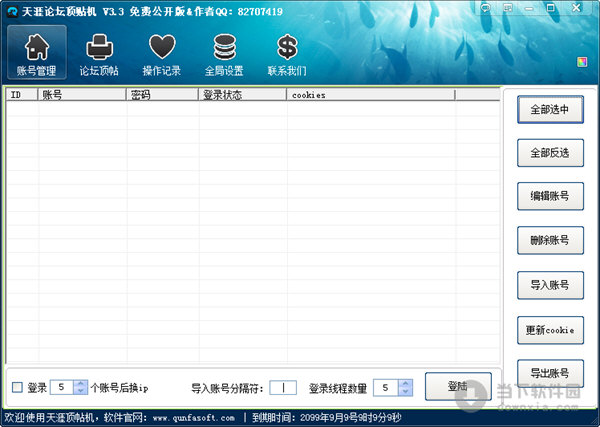Click the accounts-before-ip value field
Screen dimensions: 600x427
62,388
